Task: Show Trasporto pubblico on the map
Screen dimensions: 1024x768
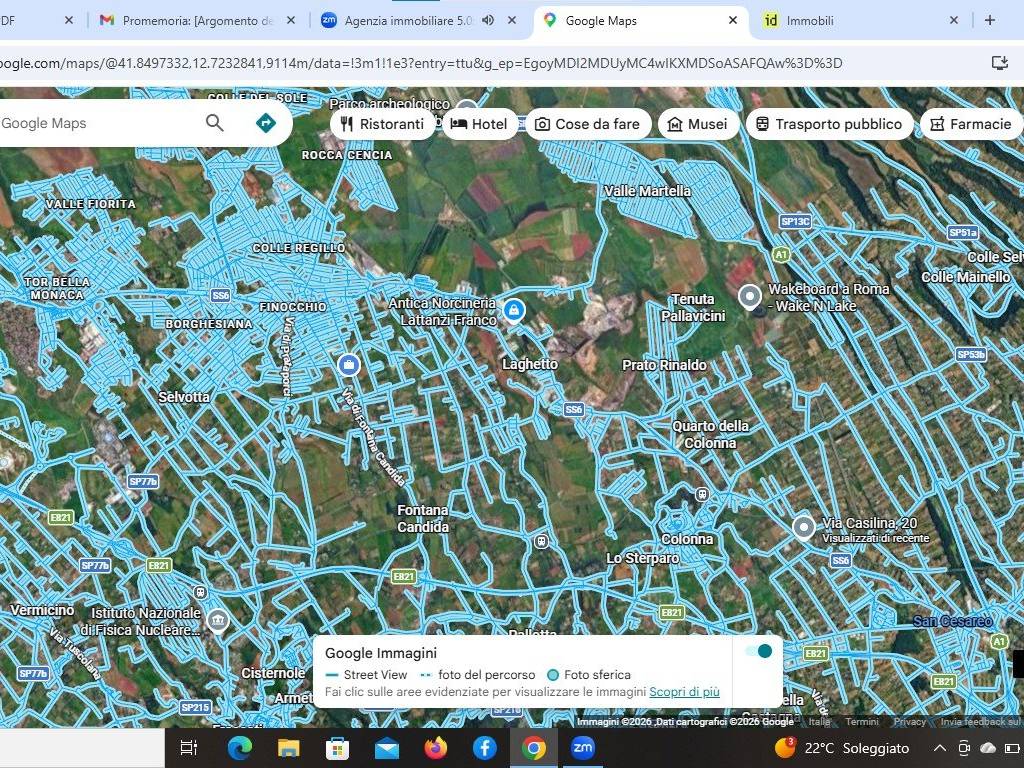Action: 829,124
